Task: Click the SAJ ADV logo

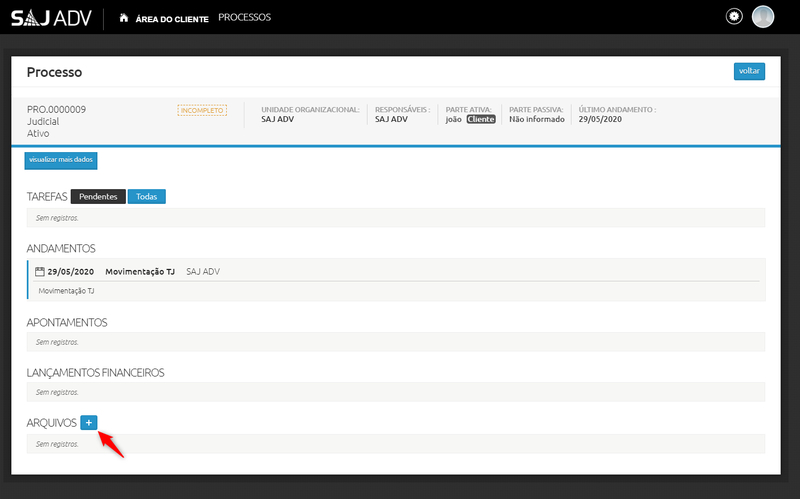Action: [x=51, y=18]
